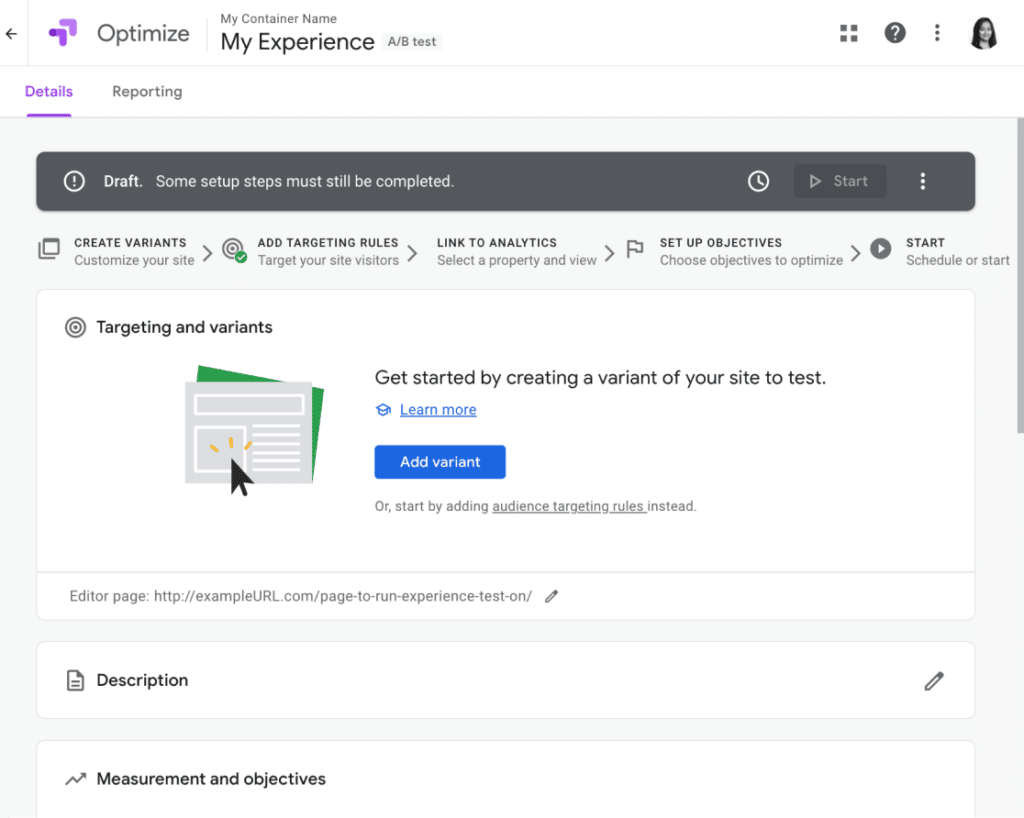The width and height of the screenshot is (1024, 818).
Task: Select the Link to Analytics step
Action: (517, 251)
